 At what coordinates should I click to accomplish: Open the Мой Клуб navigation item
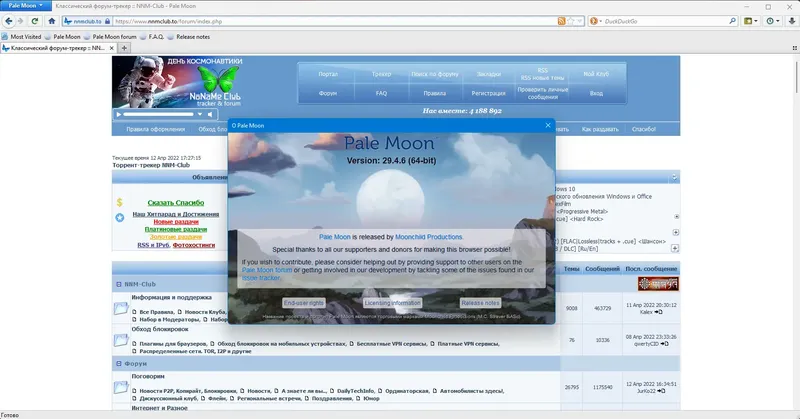tap(596, 74)
